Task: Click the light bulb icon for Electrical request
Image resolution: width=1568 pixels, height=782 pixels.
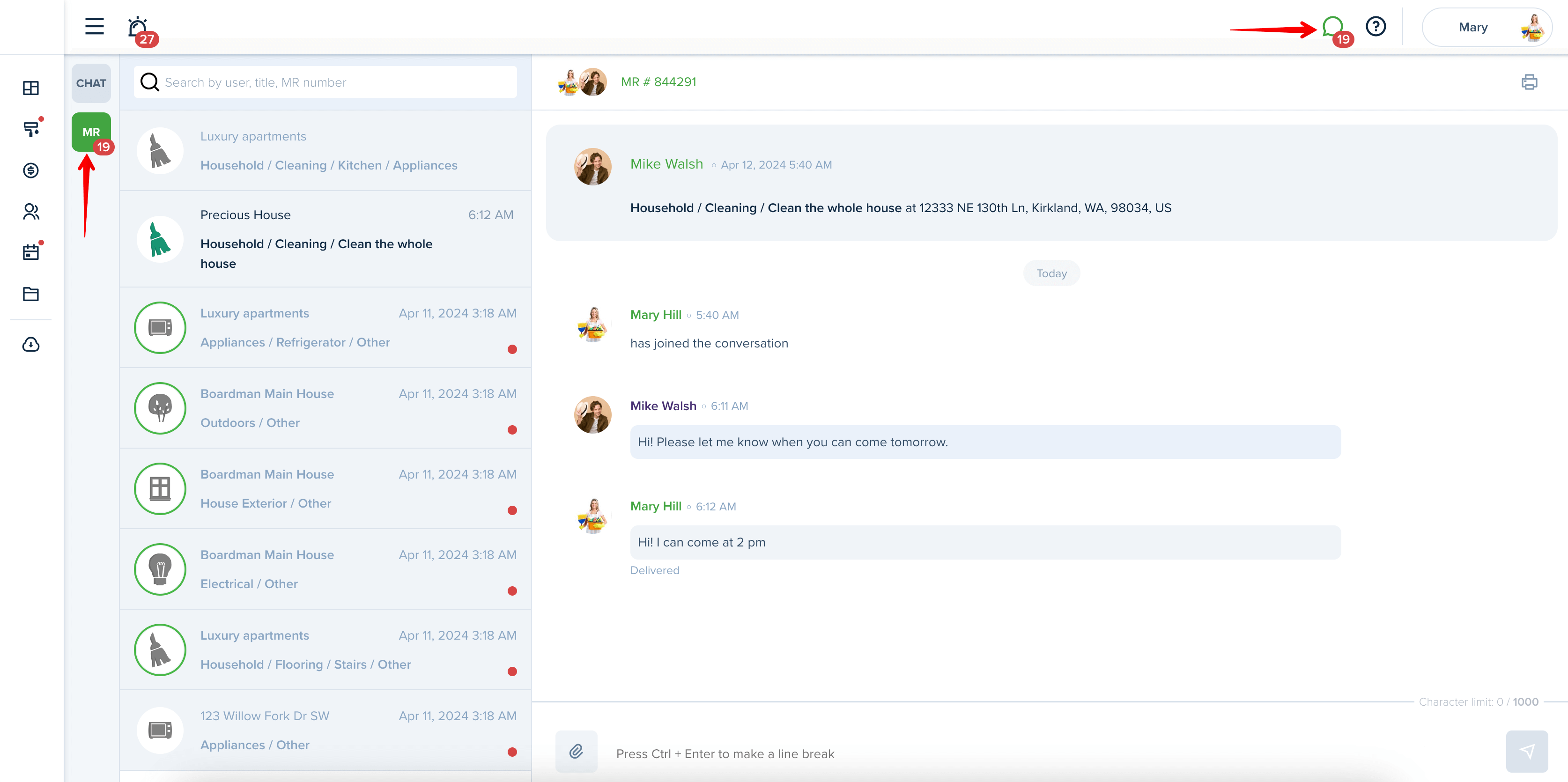Action: click(x=160, y=569)
